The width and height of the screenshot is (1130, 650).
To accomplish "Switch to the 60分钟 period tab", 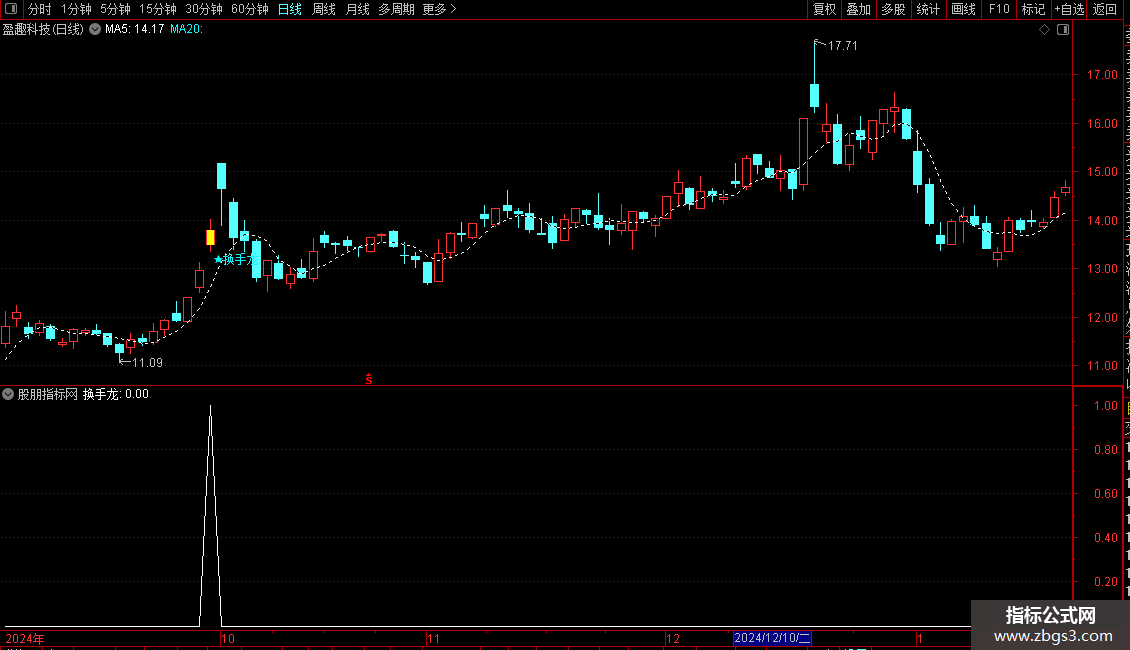I will 249,9.
